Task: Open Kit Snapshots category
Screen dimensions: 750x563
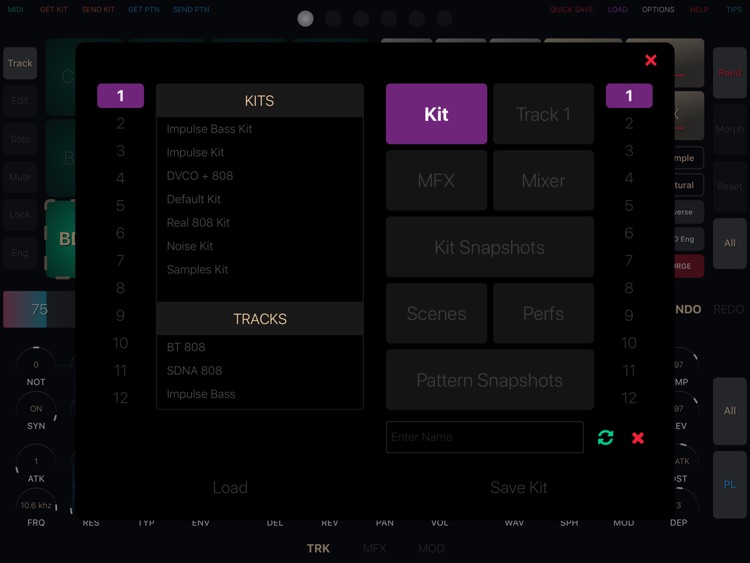Action: (490, 247)
